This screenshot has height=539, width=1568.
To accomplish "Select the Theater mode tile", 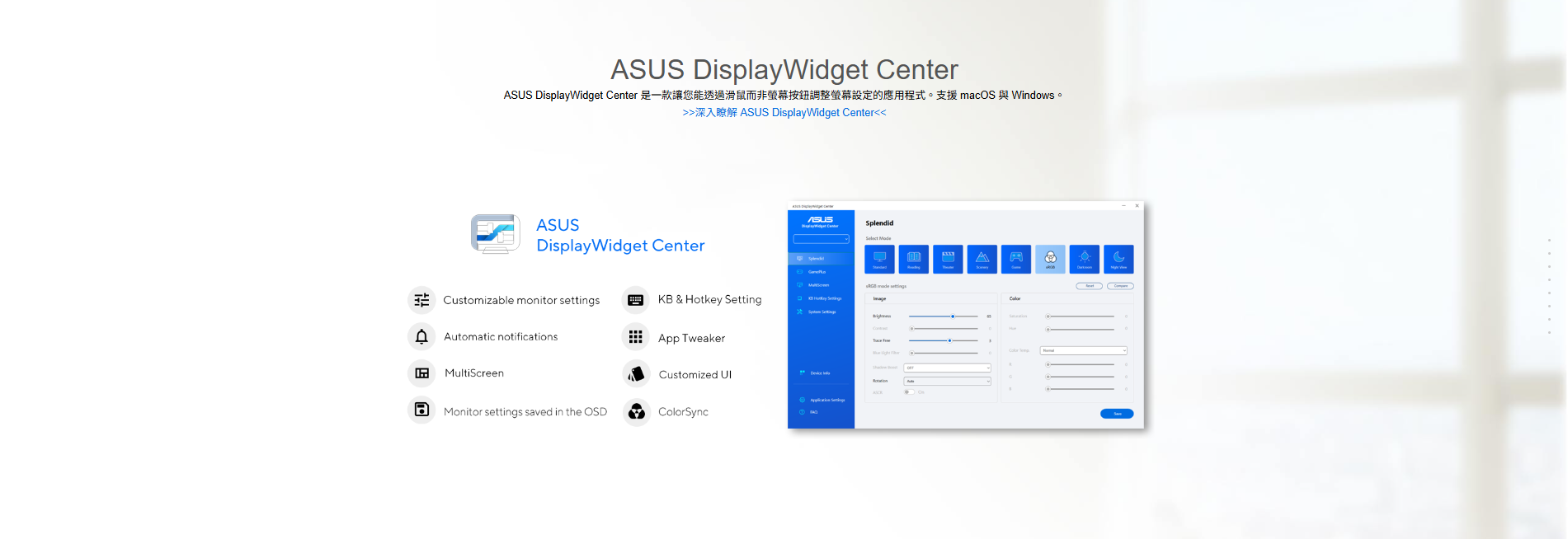I will (x=948, y=259).
